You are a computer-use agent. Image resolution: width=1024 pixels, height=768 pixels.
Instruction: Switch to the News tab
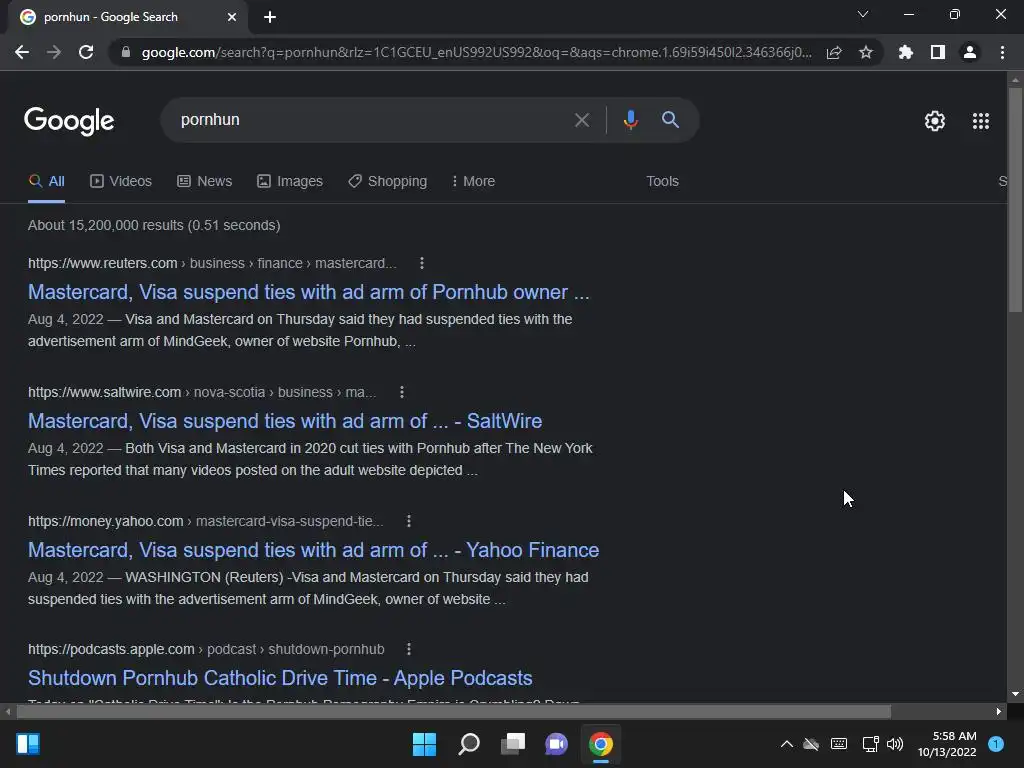(204, 181)
